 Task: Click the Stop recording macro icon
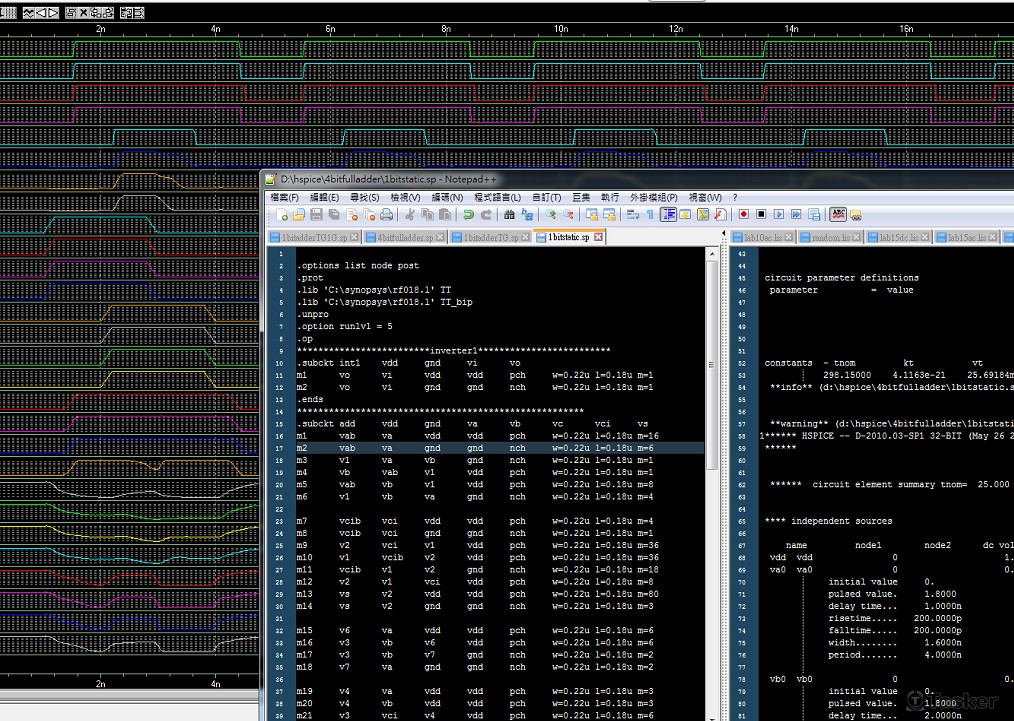click(760, 215)
